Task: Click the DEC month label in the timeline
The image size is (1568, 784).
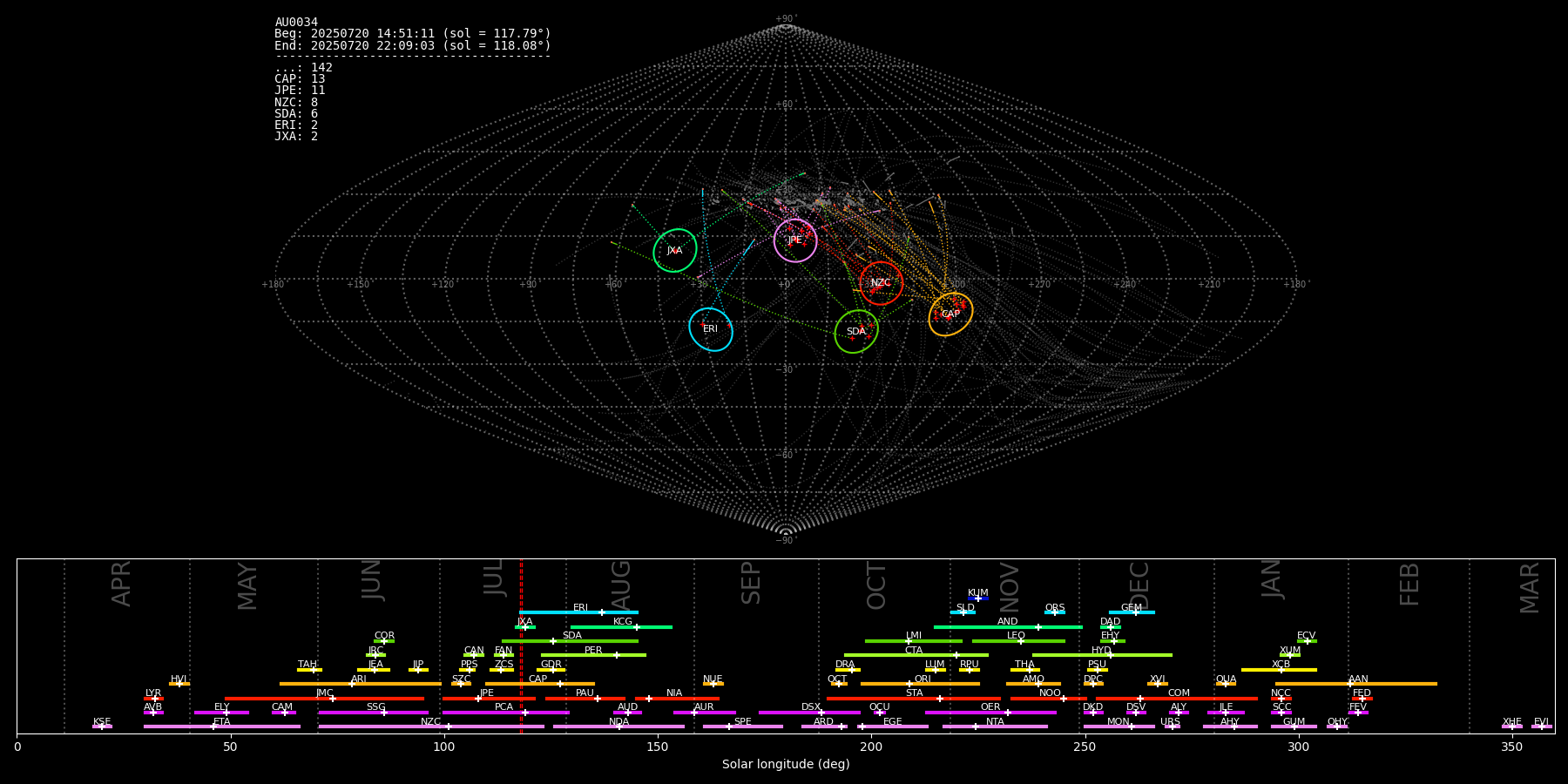Action: [x=1139, y=585]
